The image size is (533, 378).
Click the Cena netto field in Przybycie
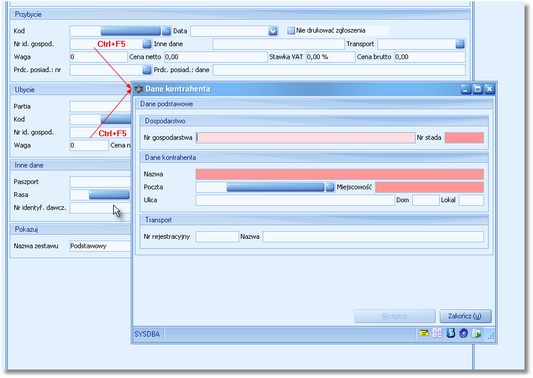click(x=216, y=57)
